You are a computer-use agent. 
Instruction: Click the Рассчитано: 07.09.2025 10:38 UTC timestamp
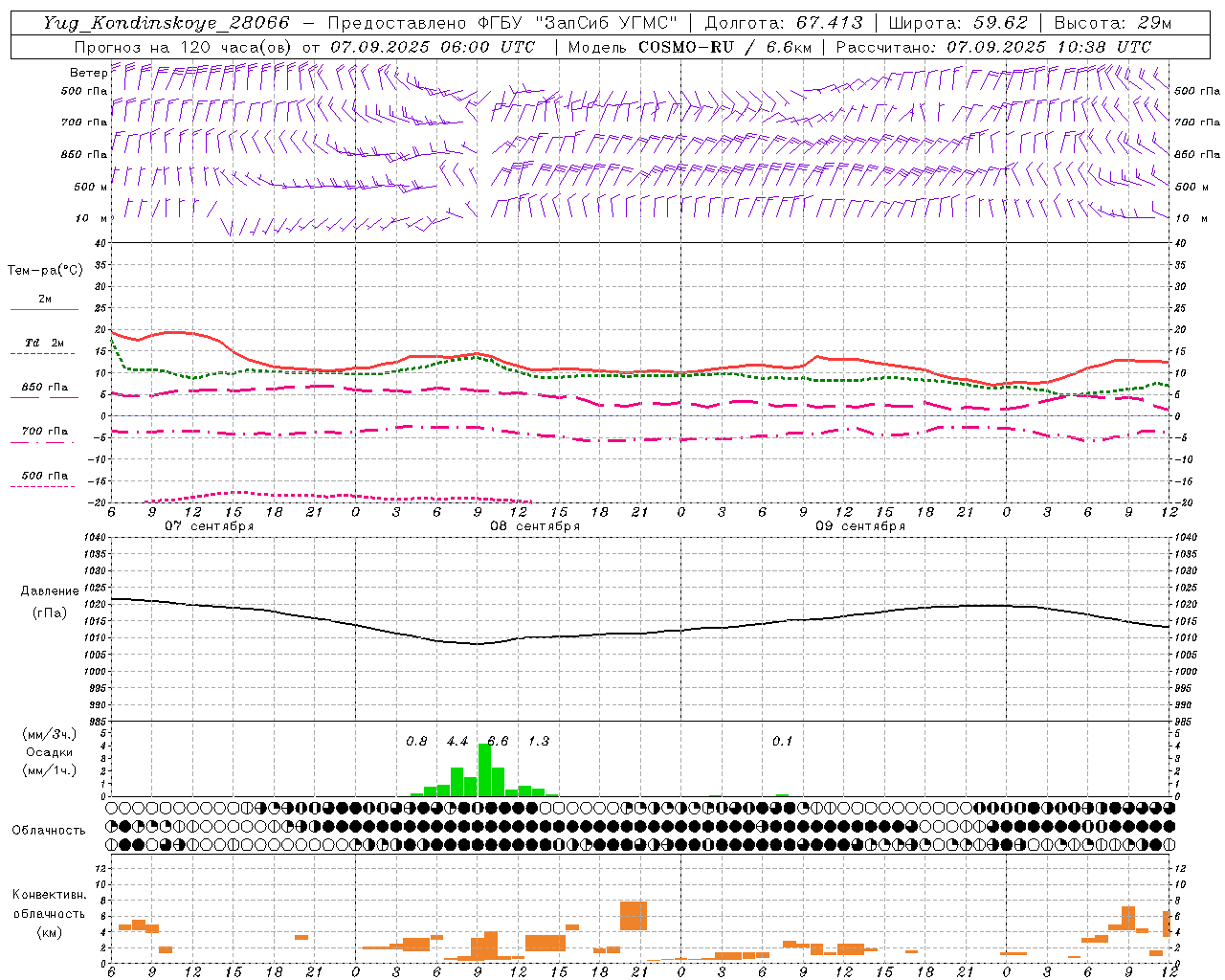pyautogui.click(x=993, y=47)
